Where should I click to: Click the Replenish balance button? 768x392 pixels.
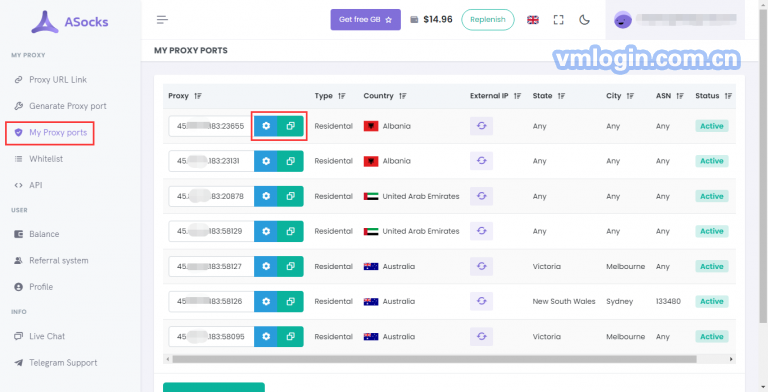tap(488, 20)
